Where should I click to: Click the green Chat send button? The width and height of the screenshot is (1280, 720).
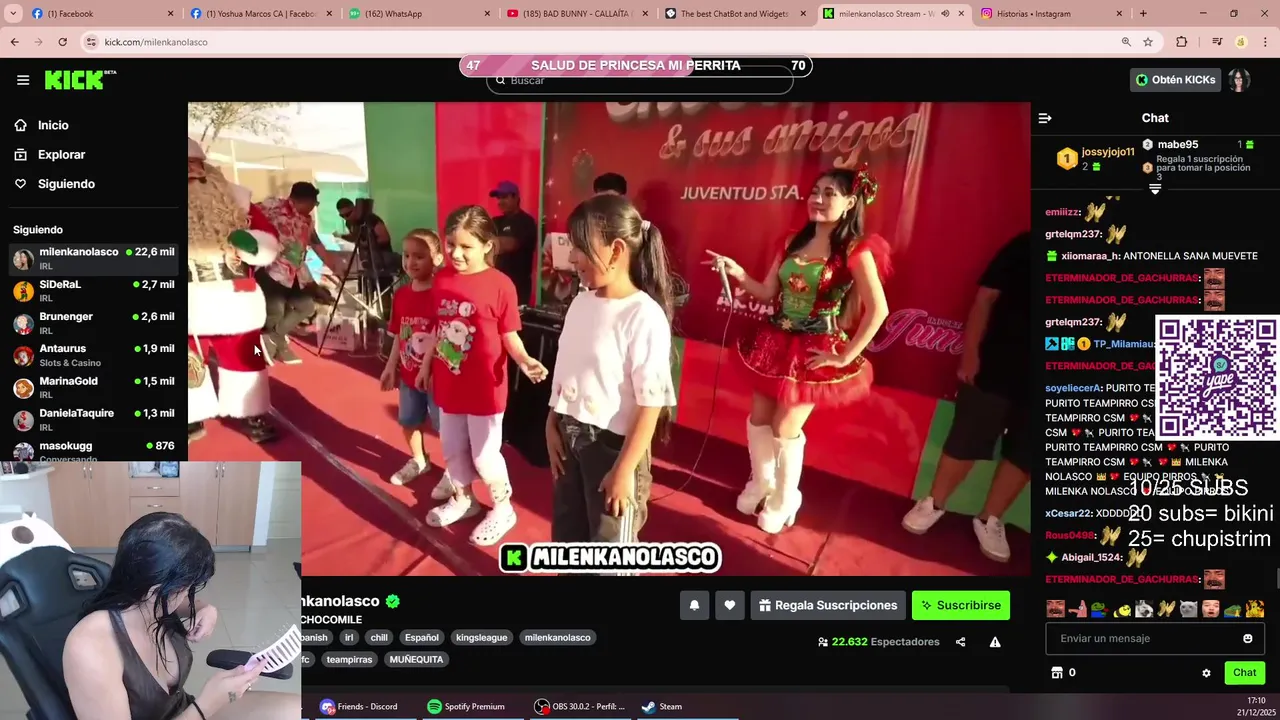click(1244, 673)
